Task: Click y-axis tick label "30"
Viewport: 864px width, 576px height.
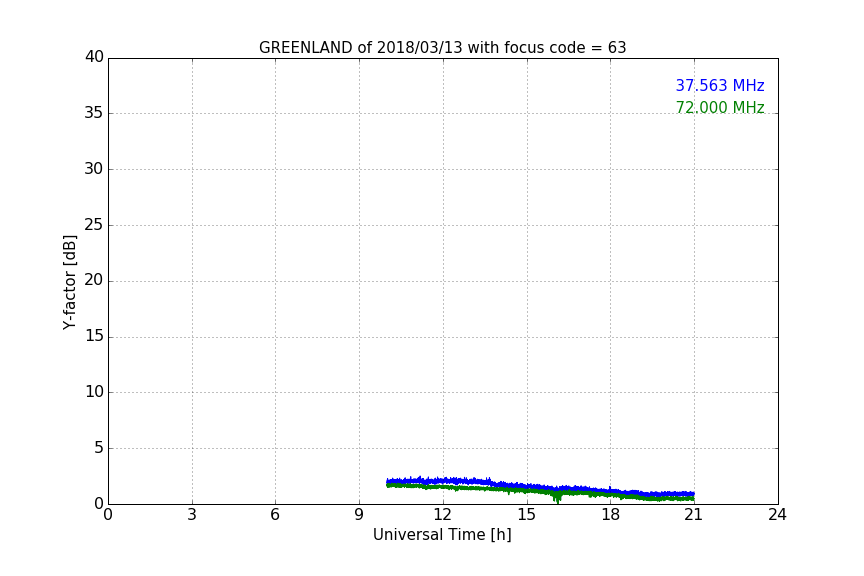Action: coord(94,169)
